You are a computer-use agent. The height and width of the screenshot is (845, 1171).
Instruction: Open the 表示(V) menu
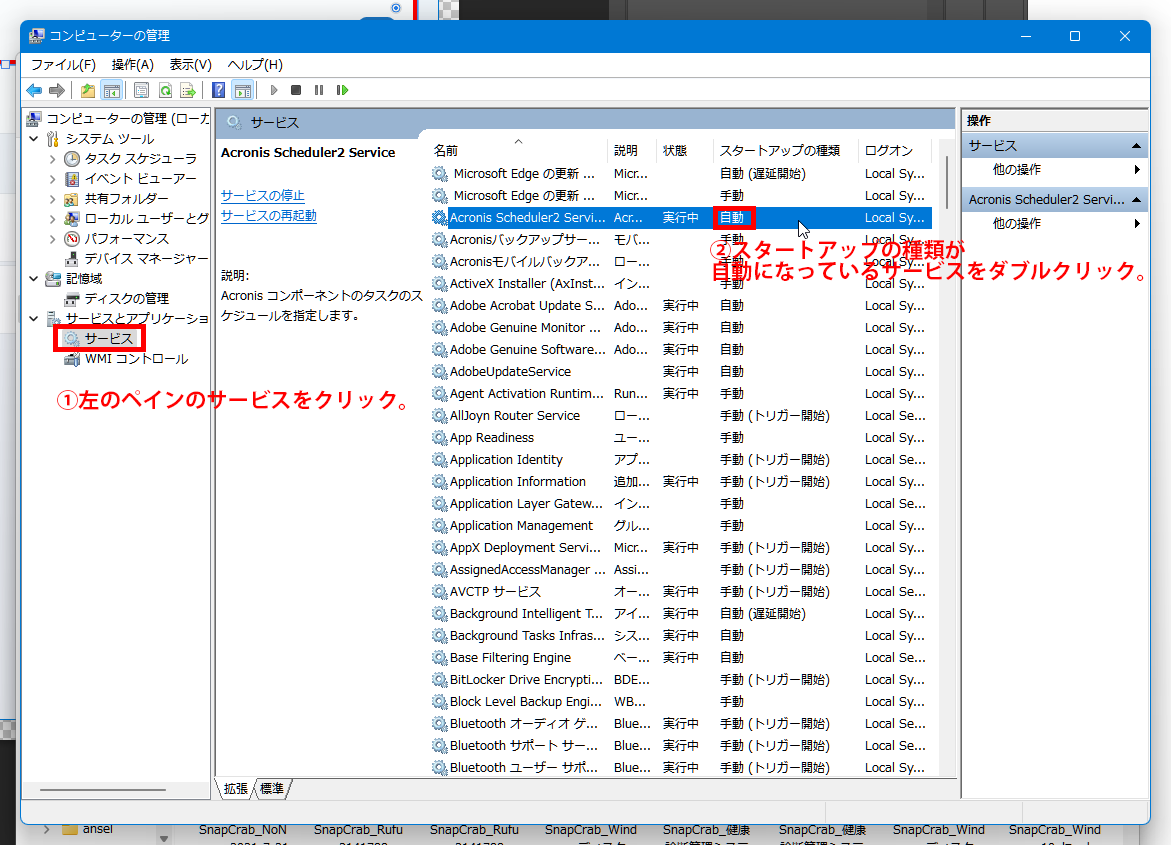(190, 65)
